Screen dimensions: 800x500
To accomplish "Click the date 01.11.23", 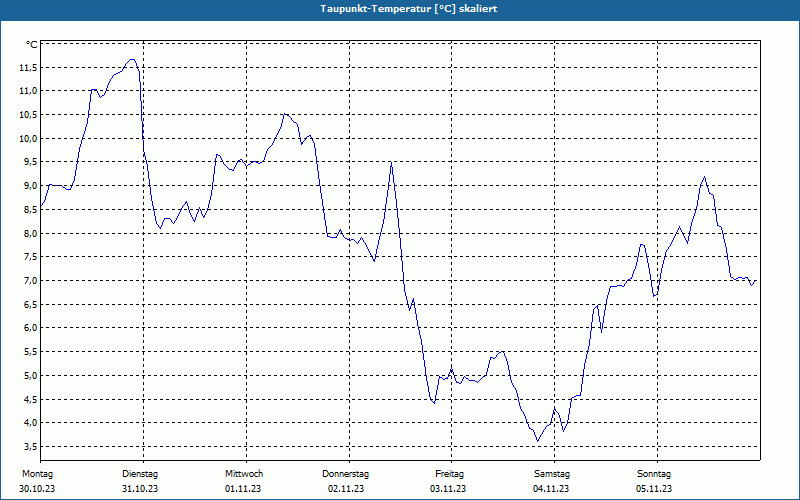I will click(243, 489).
